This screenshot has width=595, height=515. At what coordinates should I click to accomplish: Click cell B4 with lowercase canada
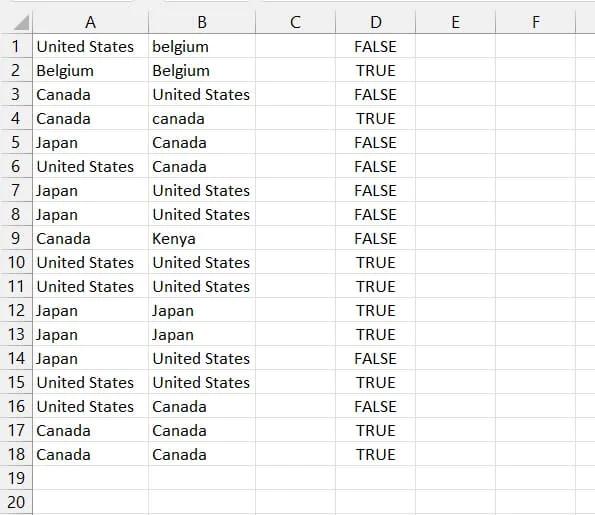(202, 118)
